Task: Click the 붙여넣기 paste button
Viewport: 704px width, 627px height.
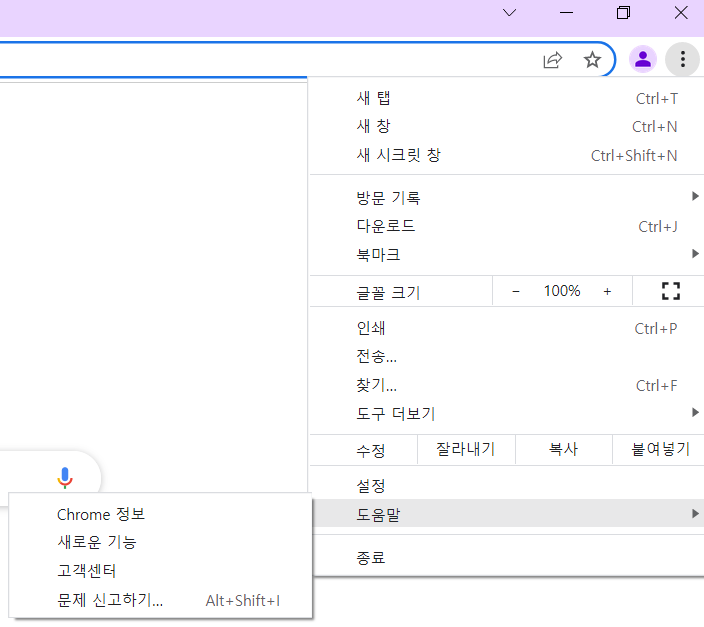Action: (660, 449)
